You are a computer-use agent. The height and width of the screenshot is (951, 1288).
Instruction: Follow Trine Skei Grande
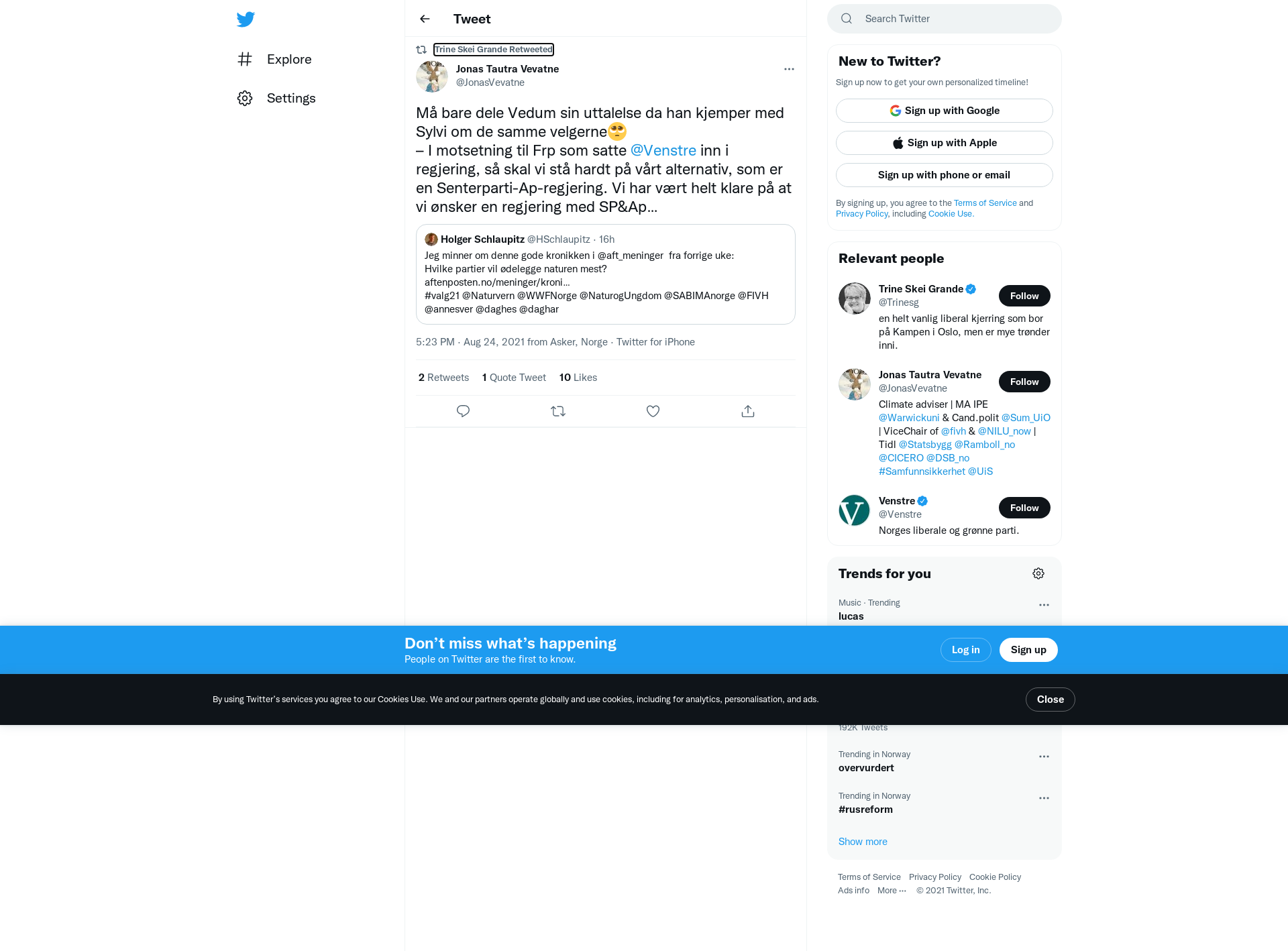click(x=1024, y=296)
